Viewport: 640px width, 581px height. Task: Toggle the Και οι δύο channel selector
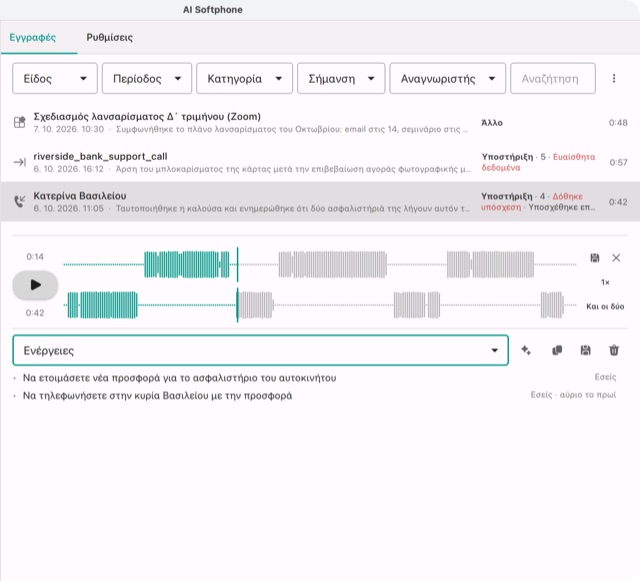coord(605,306)
